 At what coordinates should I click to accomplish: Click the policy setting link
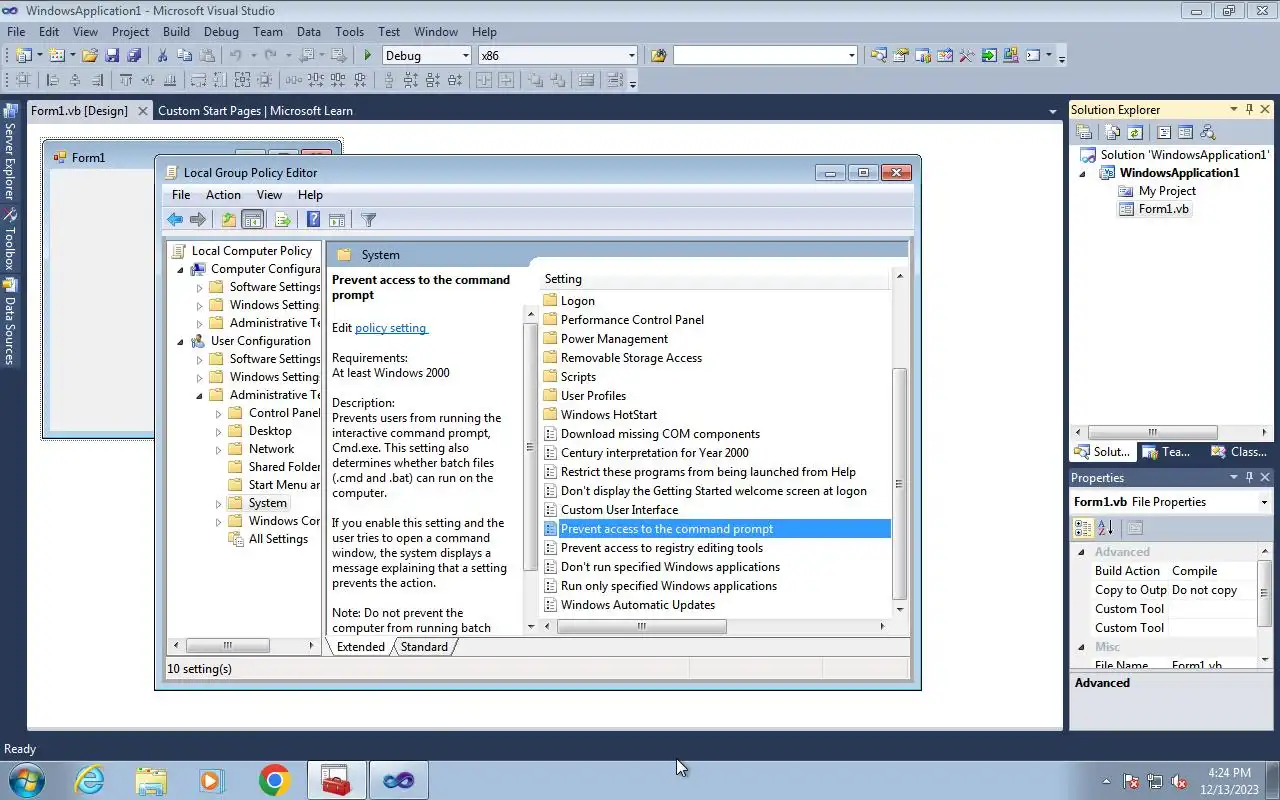391,328
